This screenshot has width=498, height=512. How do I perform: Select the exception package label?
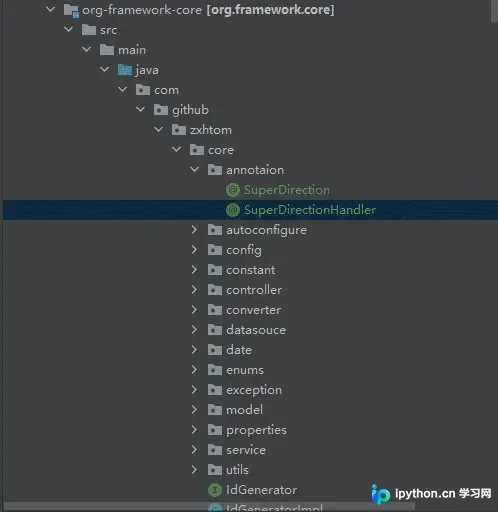coord(254,390)
